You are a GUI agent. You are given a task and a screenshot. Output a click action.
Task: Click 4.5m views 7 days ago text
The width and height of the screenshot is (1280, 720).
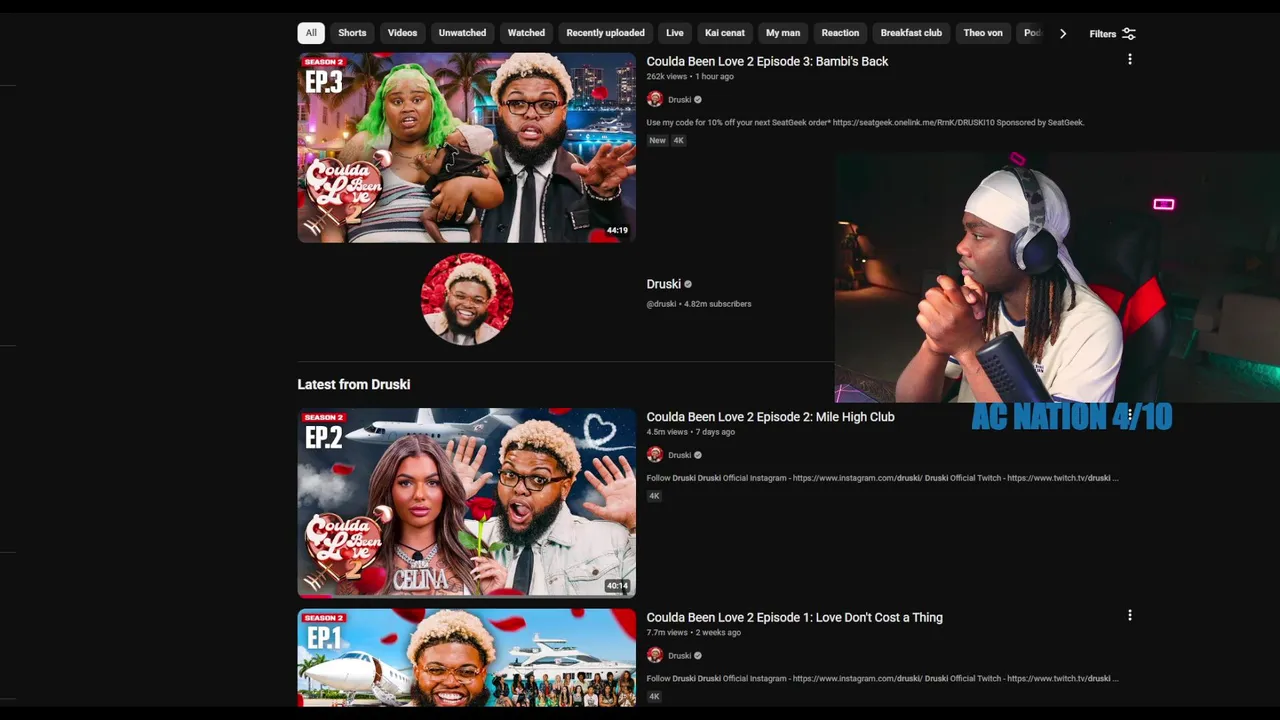coord(690,432)
